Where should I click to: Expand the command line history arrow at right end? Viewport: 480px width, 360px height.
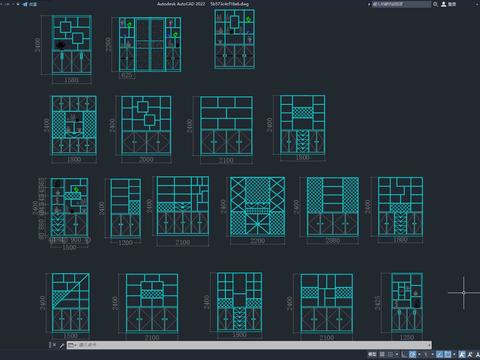pos(430,345)
